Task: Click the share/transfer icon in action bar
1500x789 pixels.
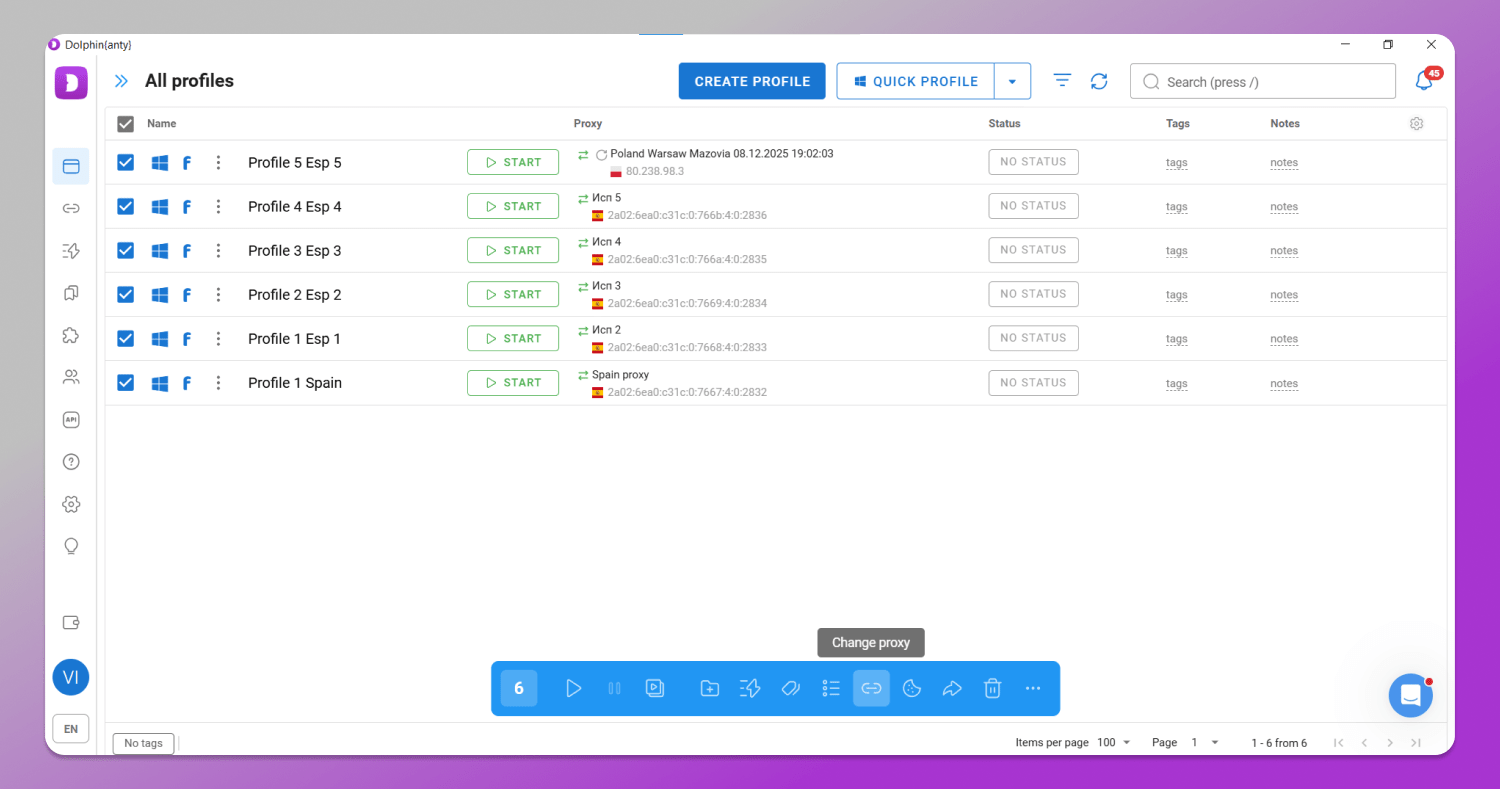Action: pyautogui.click(x=952, y=688)
